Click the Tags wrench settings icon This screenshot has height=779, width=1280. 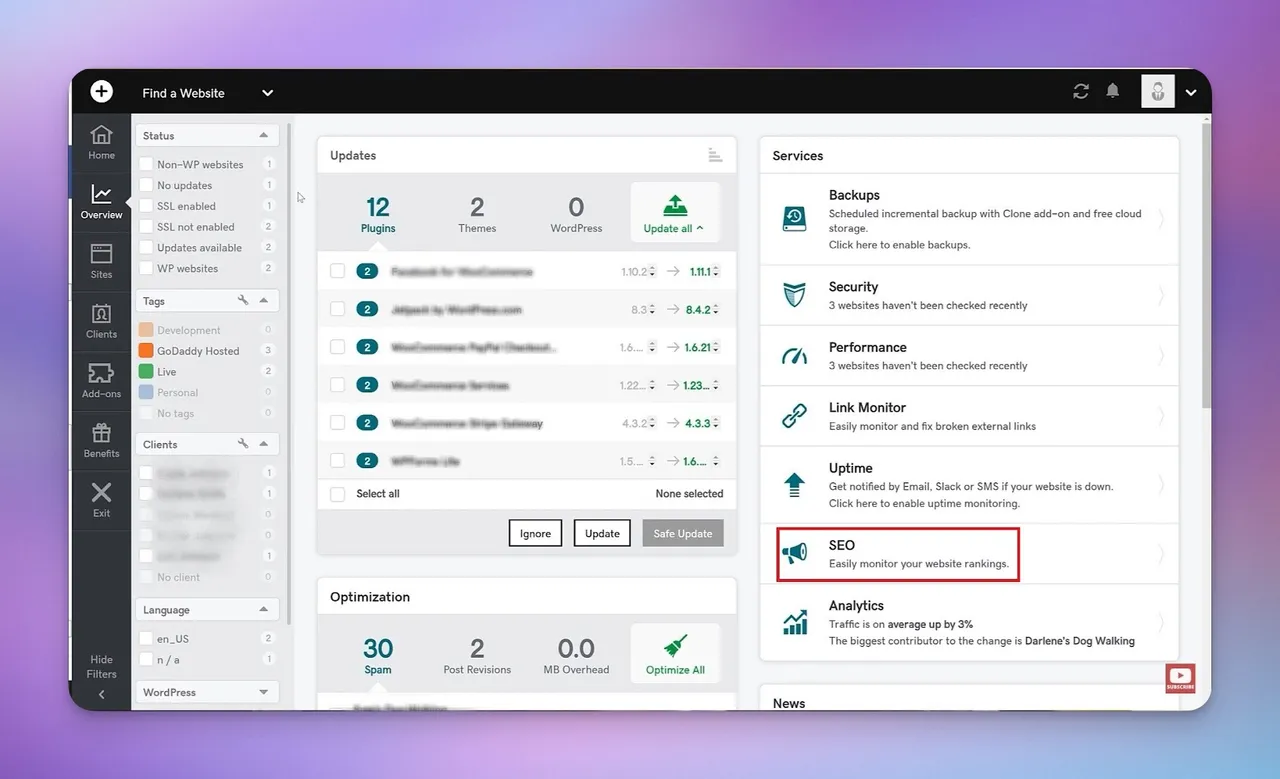click(243, 300)
